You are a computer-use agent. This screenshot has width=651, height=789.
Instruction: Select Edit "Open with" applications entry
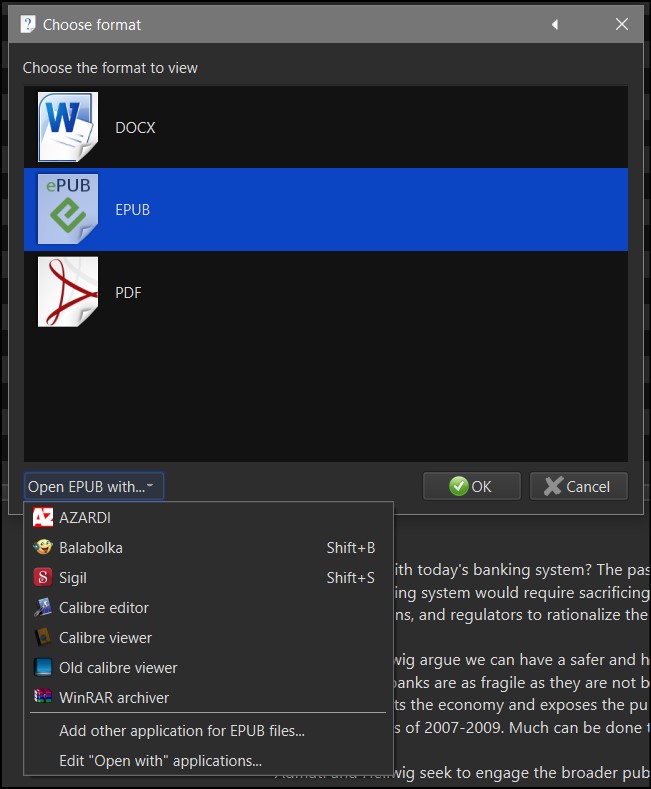pos(208,761)
